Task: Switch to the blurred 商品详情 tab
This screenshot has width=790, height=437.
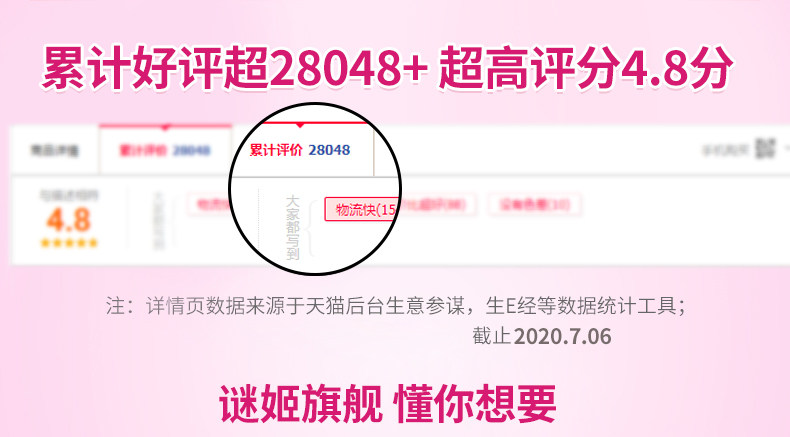Action: pyautogui.click(x=55, y=150)
